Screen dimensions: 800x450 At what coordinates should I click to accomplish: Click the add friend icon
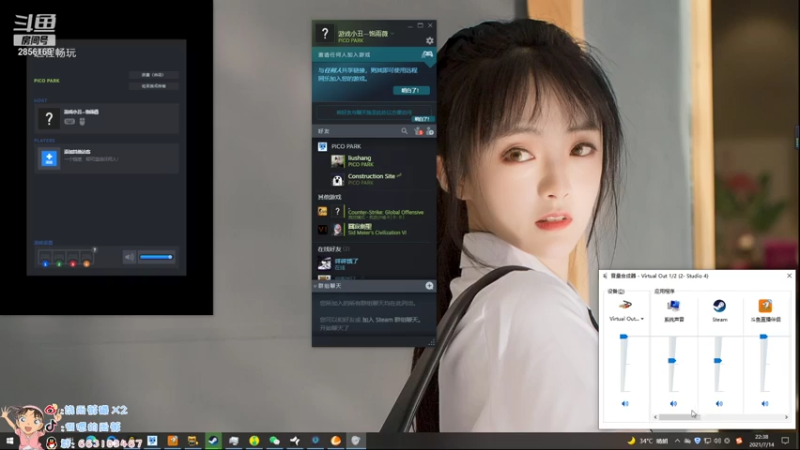pos(430,132)
